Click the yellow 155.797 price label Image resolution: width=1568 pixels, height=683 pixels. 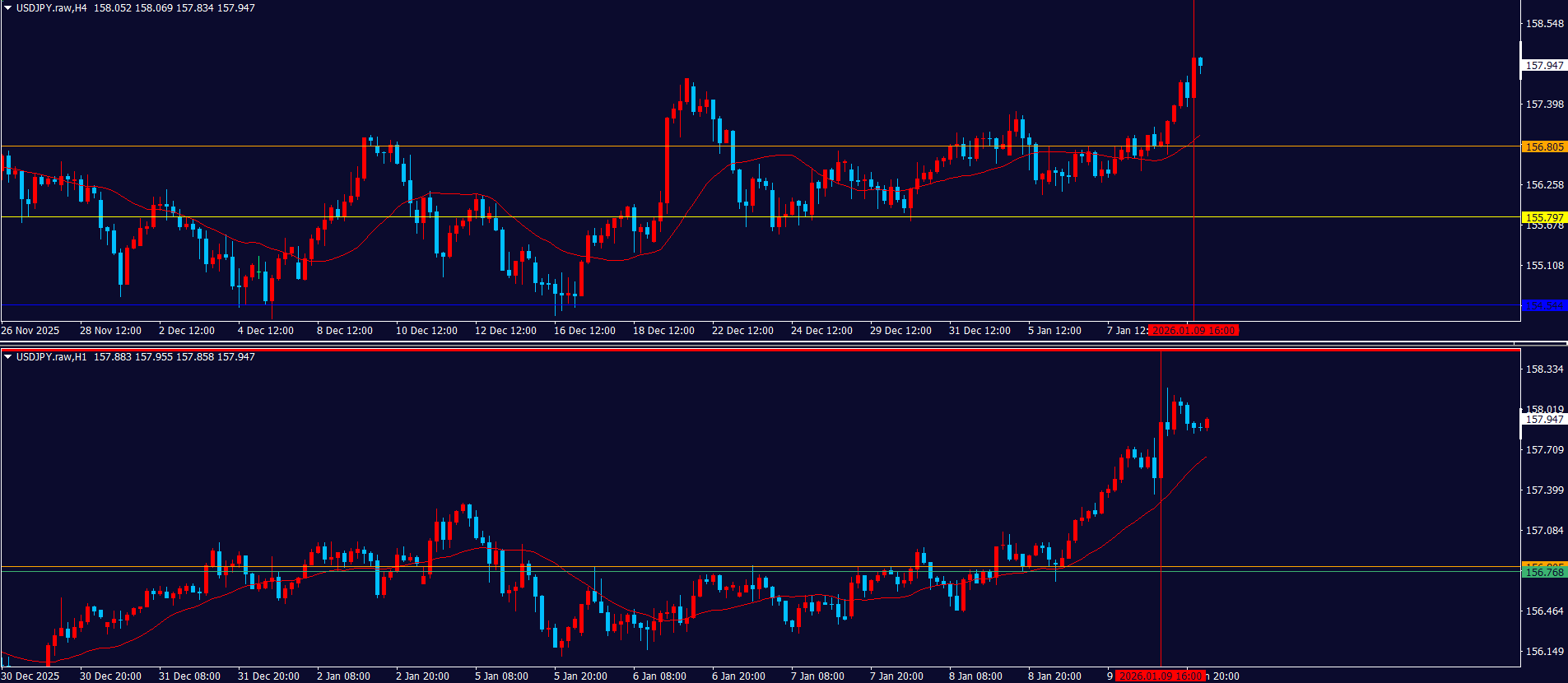[x=1543, y=217]
